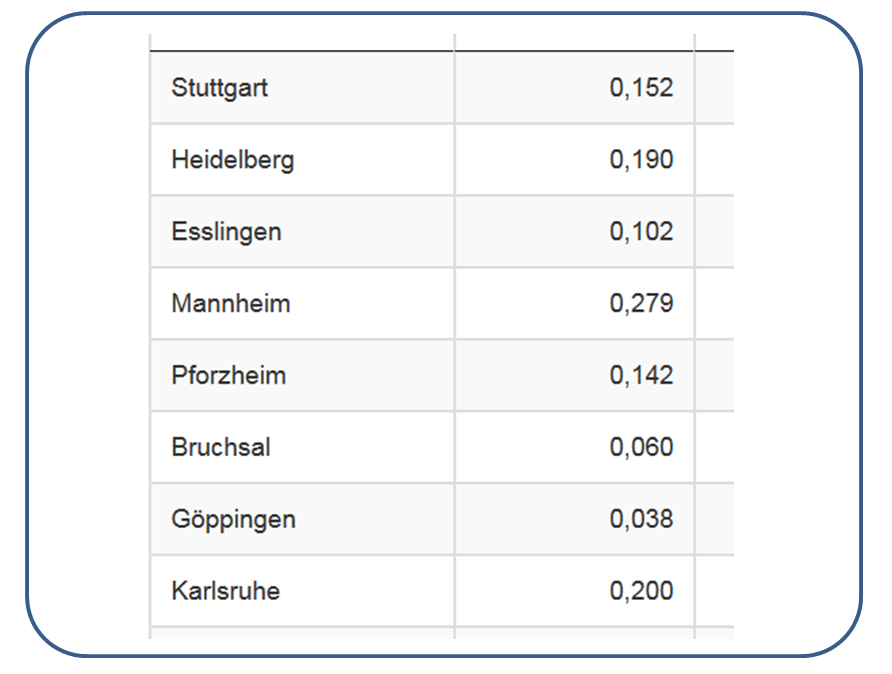Click the empty third-column cell beside 0,152
The width and height of the screenshot is (892, 674).
click(715, 88)
